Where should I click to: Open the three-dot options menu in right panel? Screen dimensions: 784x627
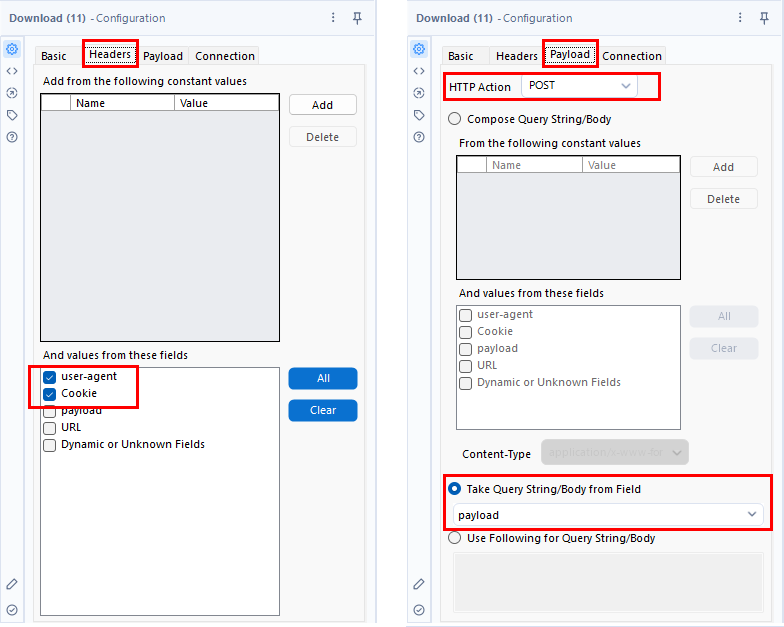[740, 18]
